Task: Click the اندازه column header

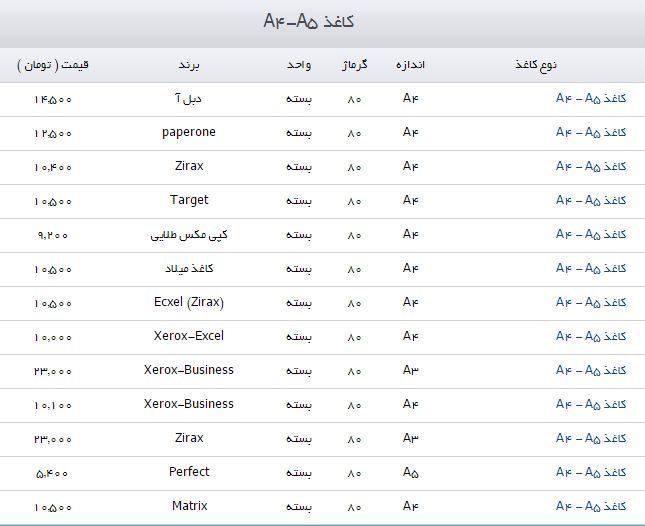Action: 410,65
